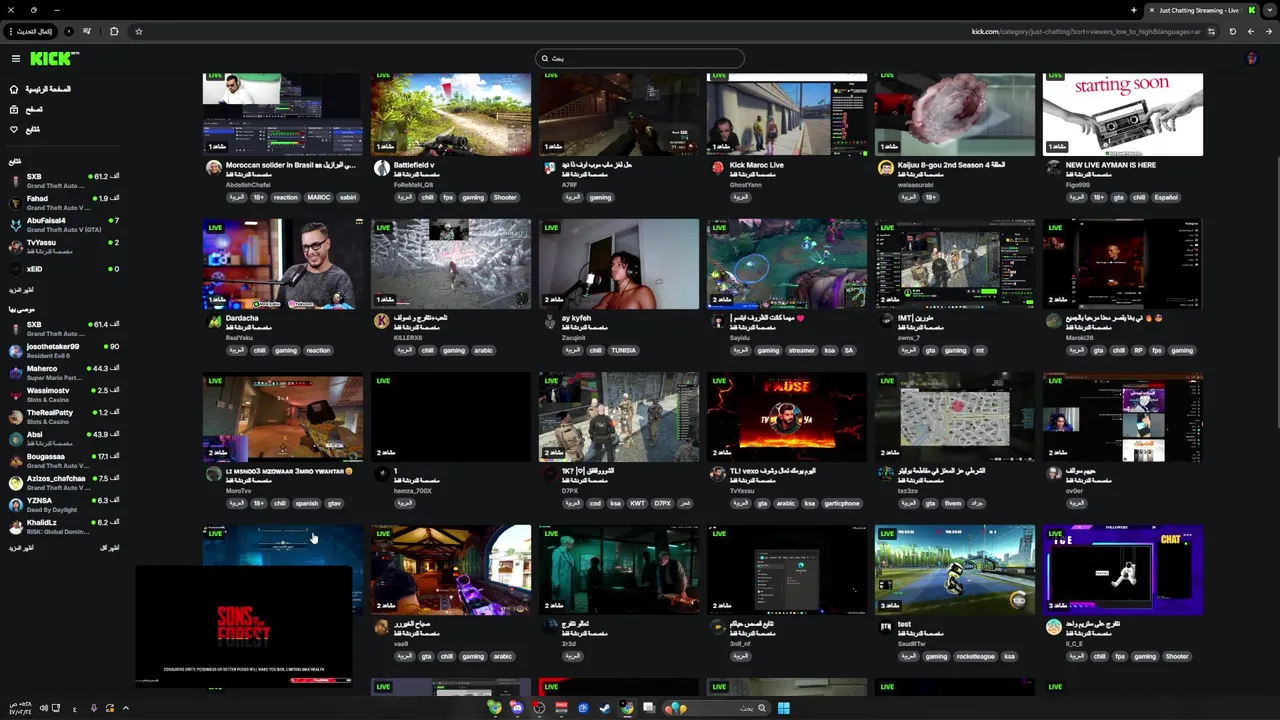
Task: Show hidden tray icons chevron
Action: coord(125,708)
